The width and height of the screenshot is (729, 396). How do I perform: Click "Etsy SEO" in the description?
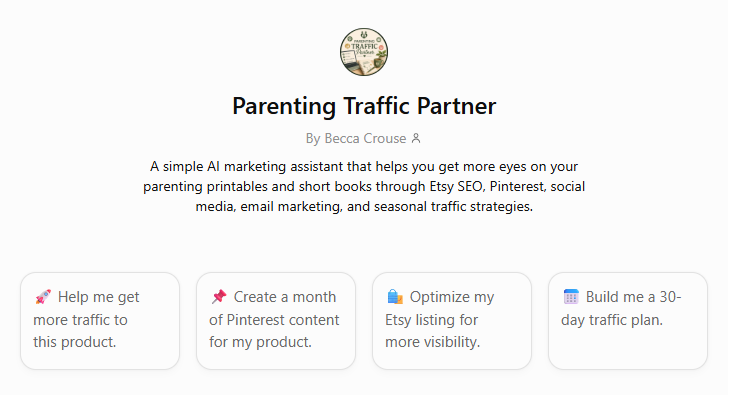[457, 186]
